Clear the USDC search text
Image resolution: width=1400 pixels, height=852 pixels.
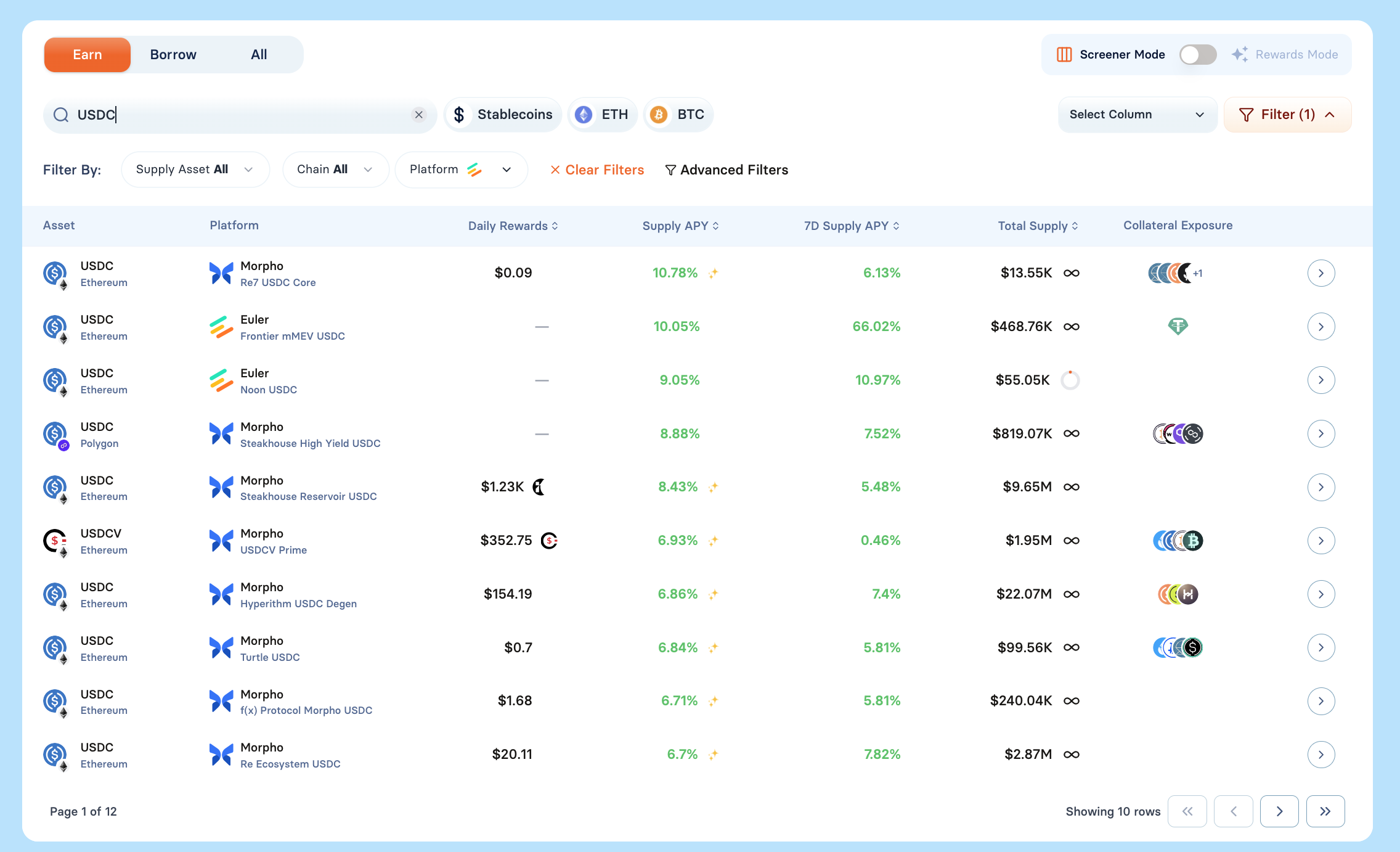pos(419,115)
